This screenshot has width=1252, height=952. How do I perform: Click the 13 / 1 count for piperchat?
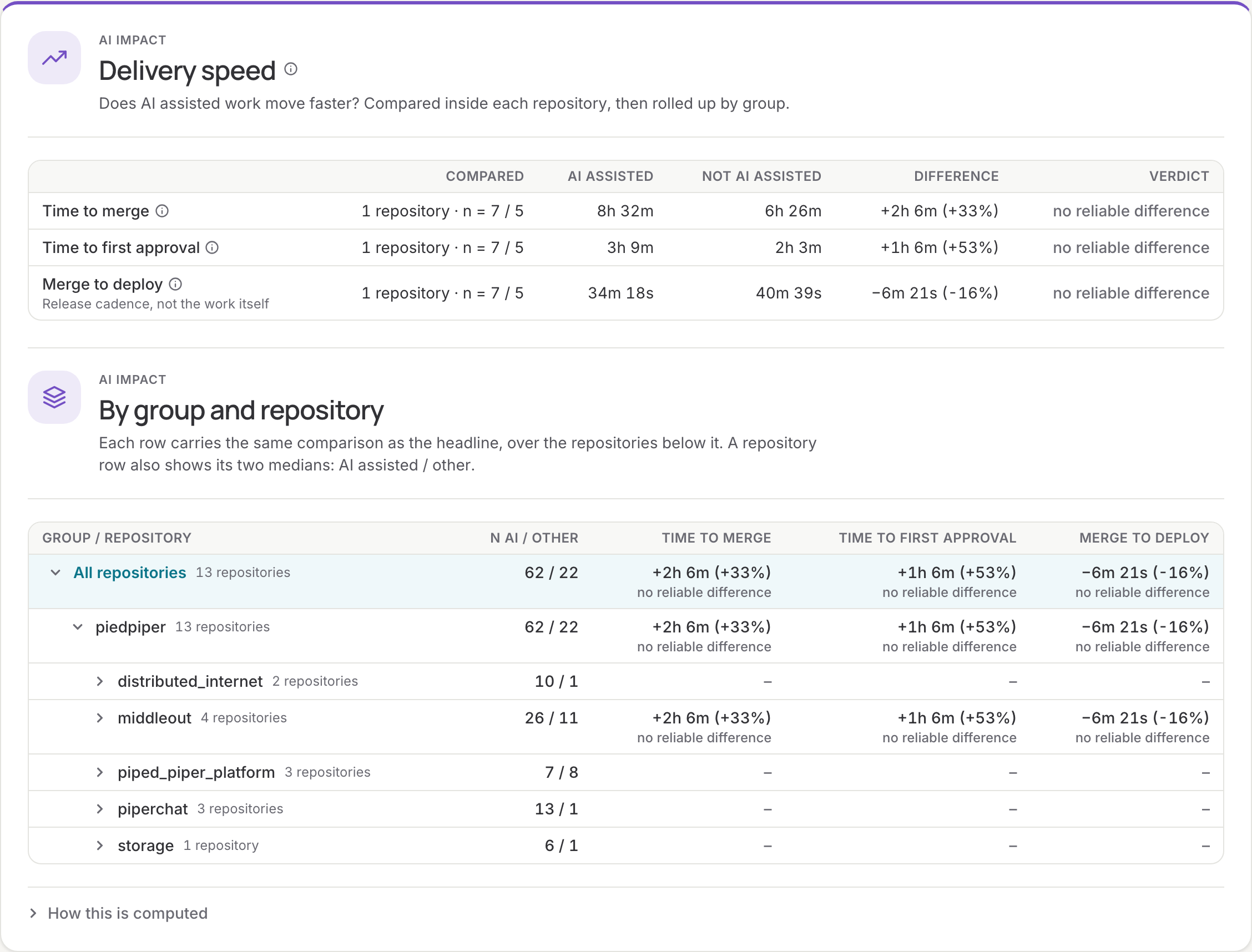(557, 809)
